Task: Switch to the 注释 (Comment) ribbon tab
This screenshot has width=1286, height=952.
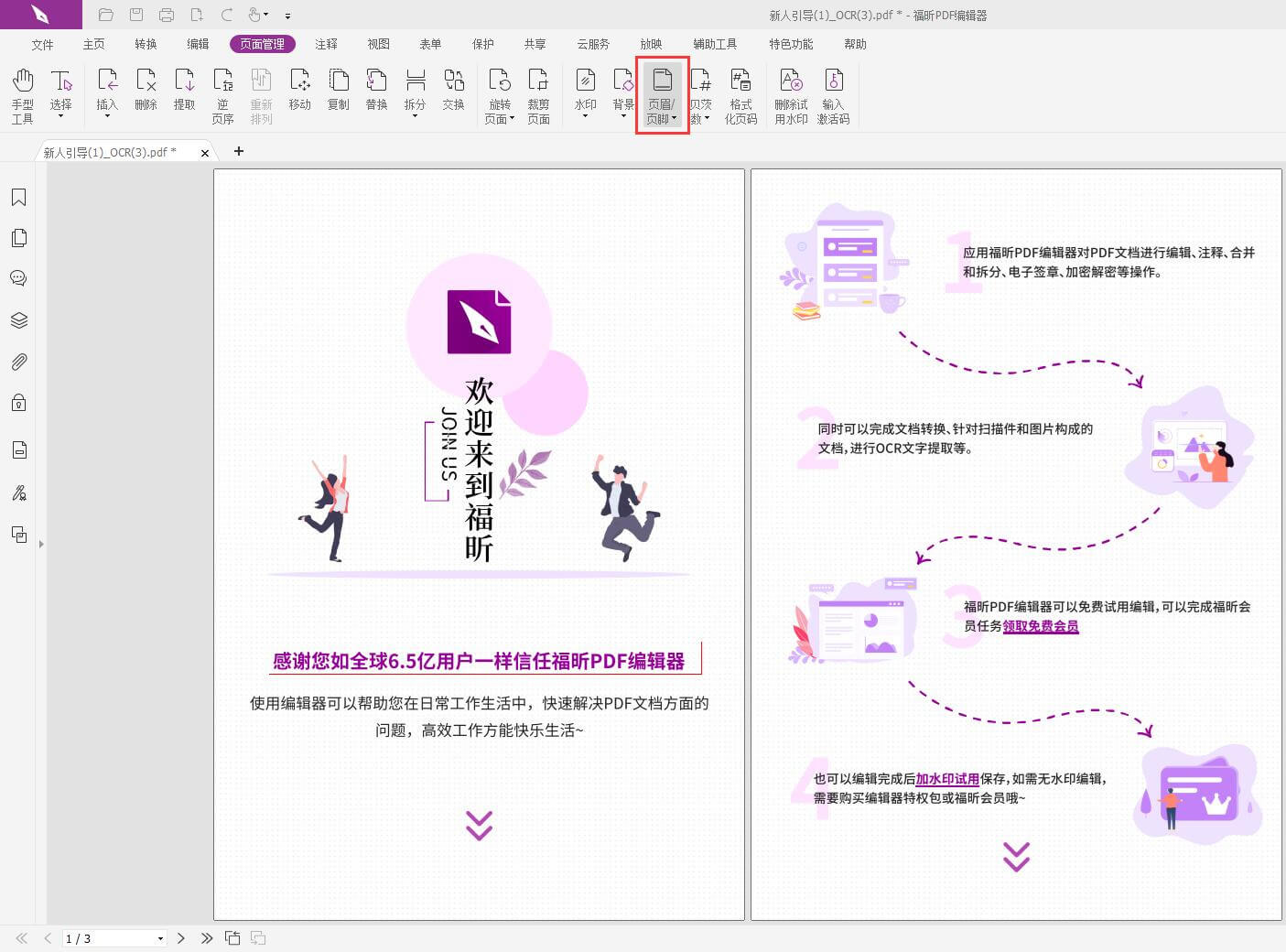Action: pyautogui.click(x=326, y=44)
